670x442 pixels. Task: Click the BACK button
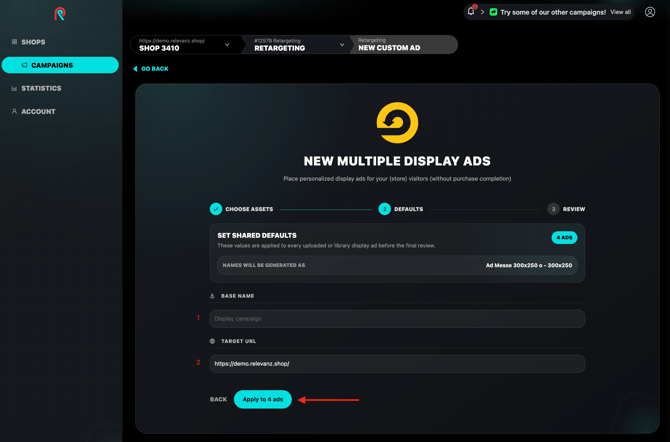(x=218, y=399)
